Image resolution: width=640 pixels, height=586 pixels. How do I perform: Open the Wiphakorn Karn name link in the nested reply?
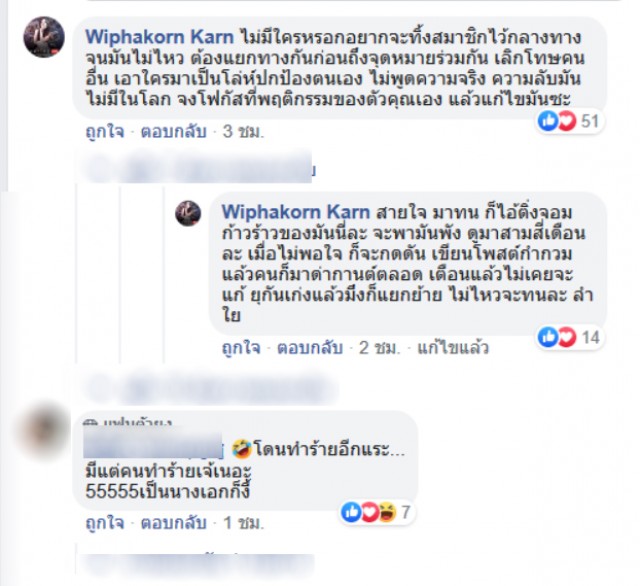point(296,212)
